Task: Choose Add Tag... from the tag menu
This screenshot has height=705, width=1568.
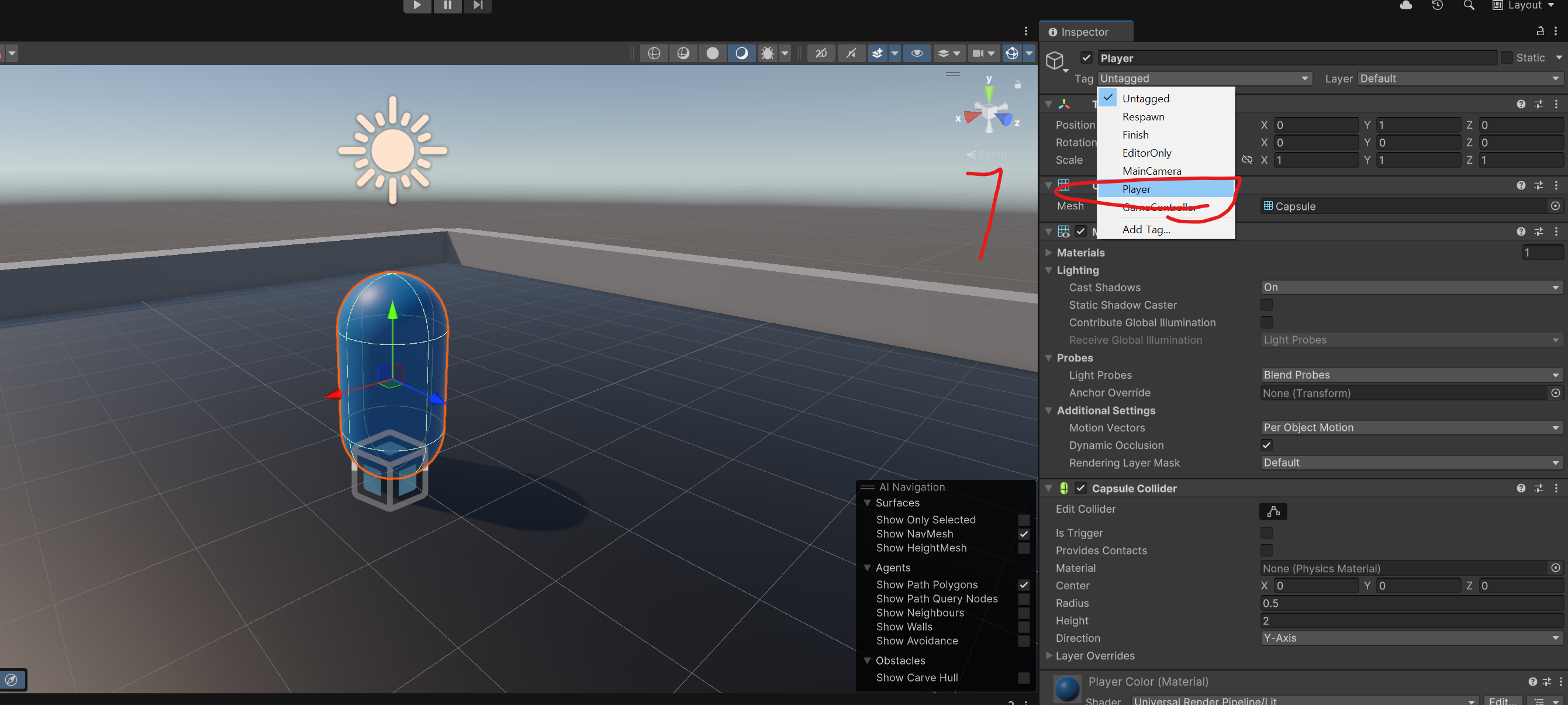Action: click(1145, 230)
